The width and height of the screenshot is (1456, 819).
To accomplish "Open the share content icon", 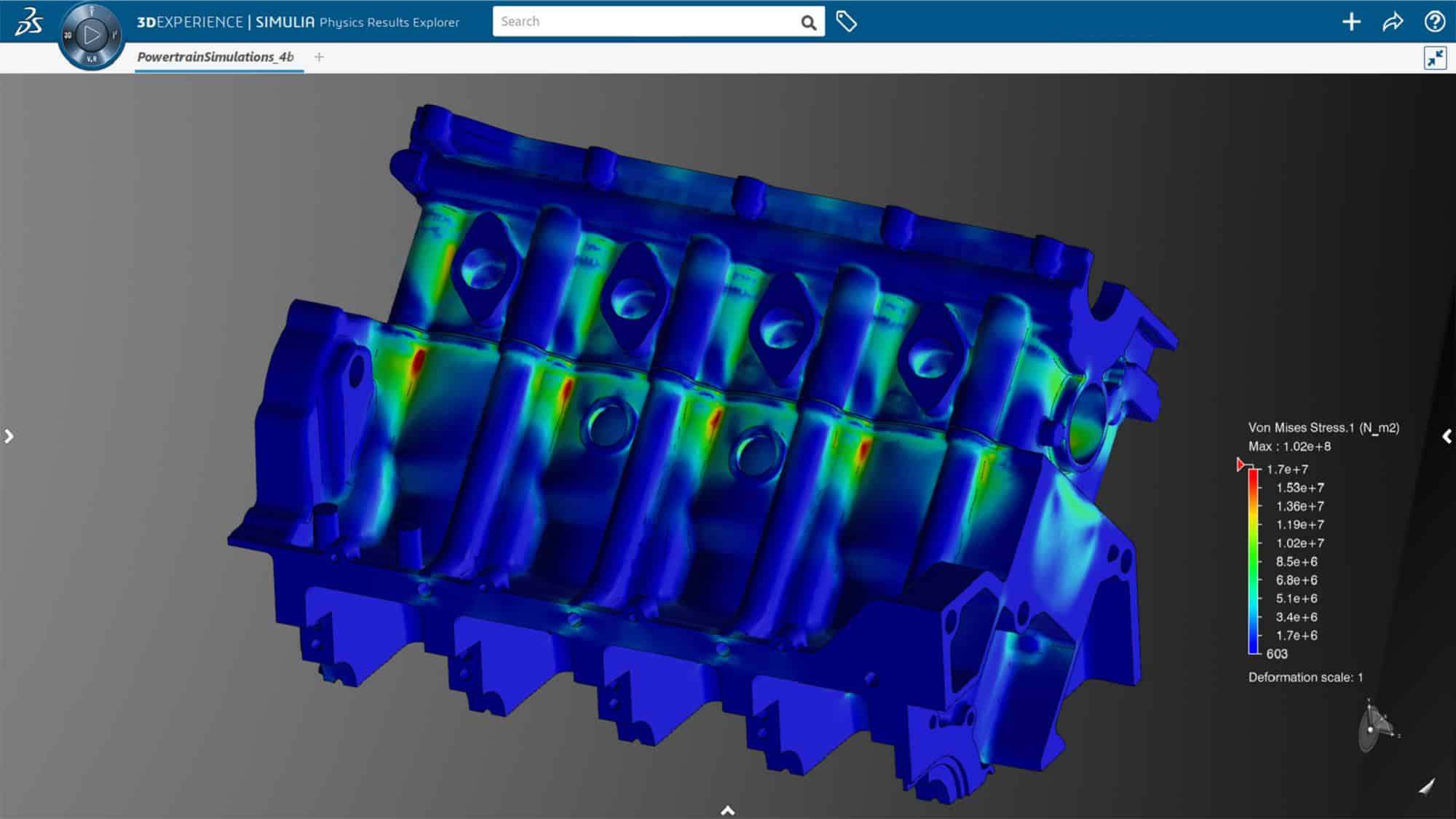I will click(1391, 22).
